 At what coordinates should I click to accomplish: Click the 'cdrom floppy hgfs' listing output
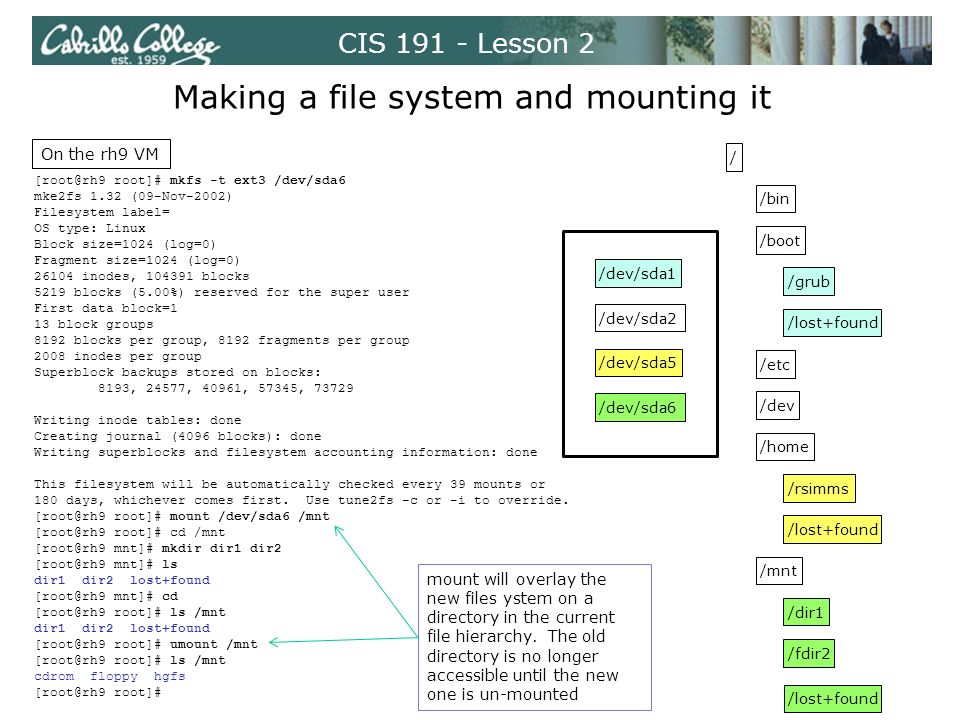point(110,676)
